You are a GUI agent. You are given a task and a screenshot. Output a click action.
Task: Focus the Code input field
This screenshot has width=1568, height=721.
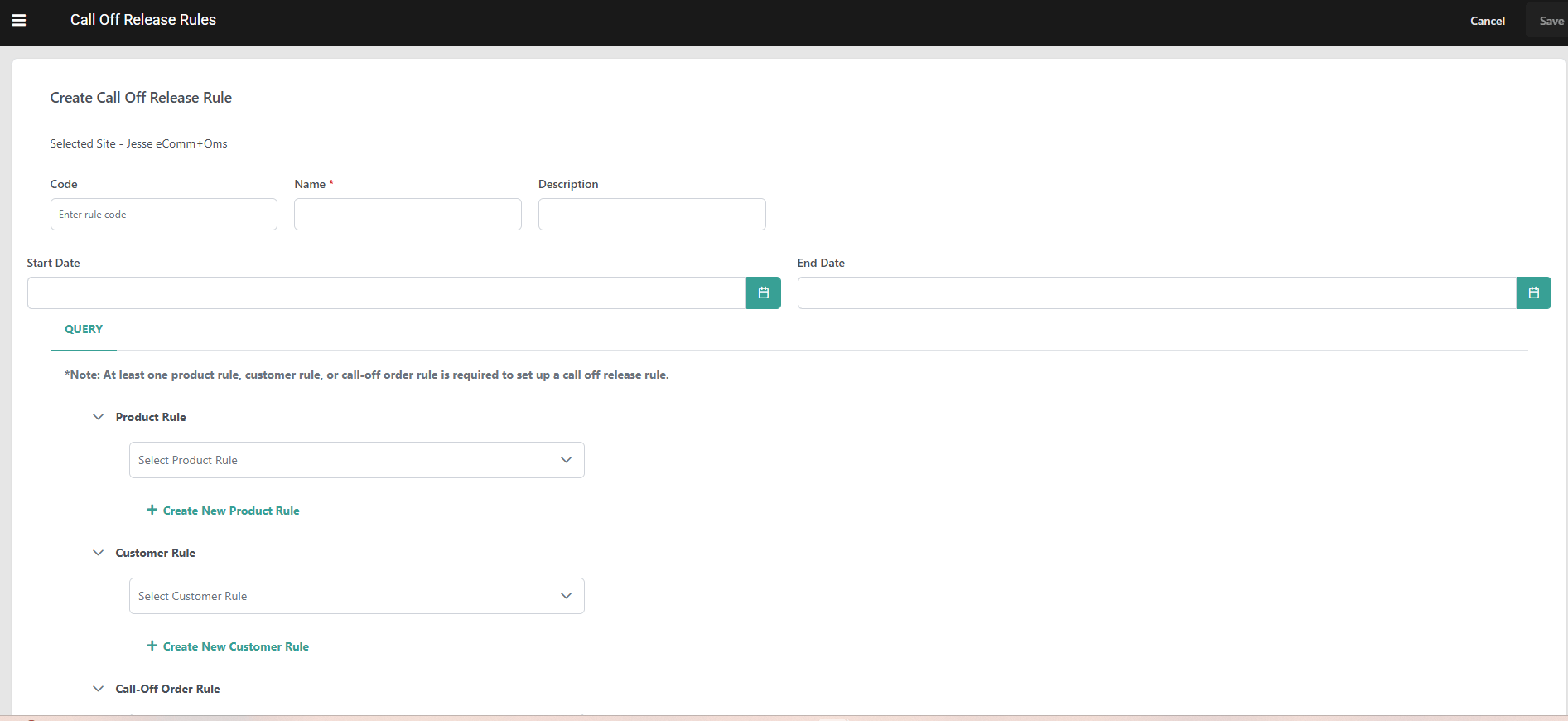(164, 214)
